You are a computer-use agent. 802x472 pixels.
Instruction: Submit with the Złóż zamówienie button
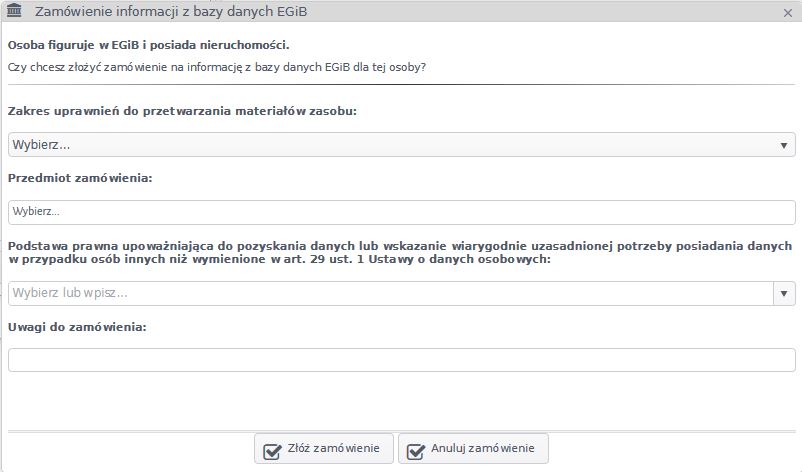tap(324, 448)
